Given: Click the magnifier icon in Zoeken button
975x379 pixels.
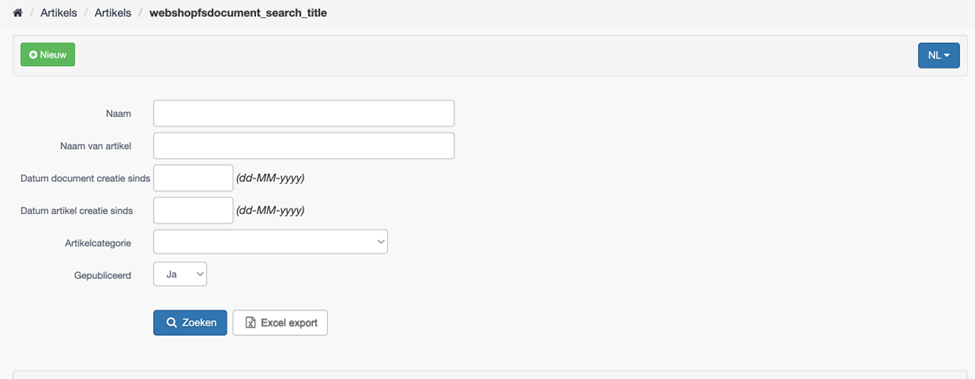Looking at the screenshot, I should (172, 323).
